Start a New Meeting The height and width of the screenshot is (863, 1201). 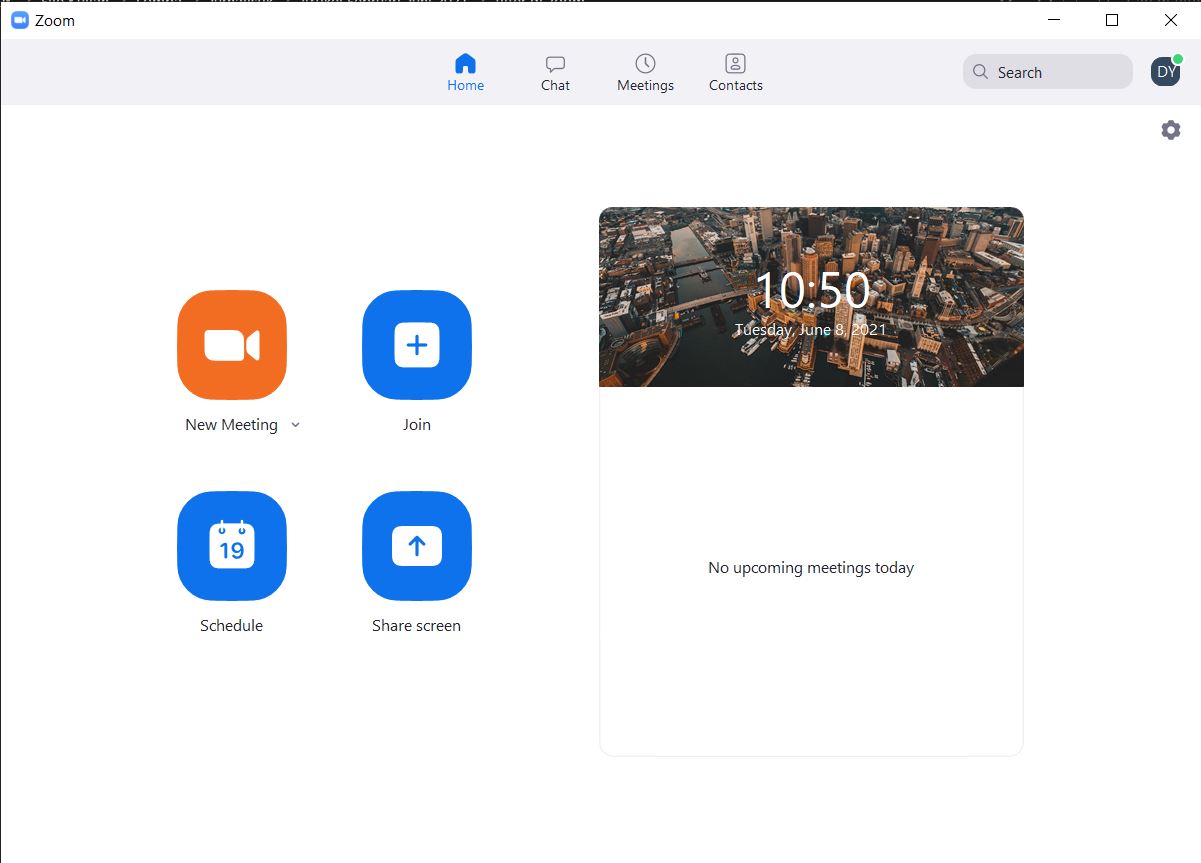click(231, 345)
